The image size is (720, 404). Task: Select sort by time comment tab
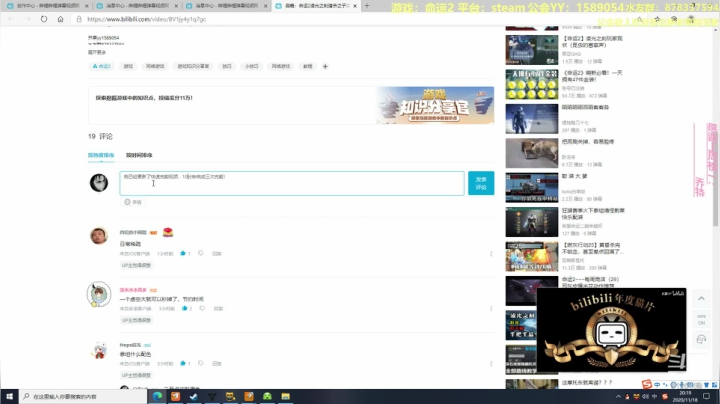click(139, 155)
